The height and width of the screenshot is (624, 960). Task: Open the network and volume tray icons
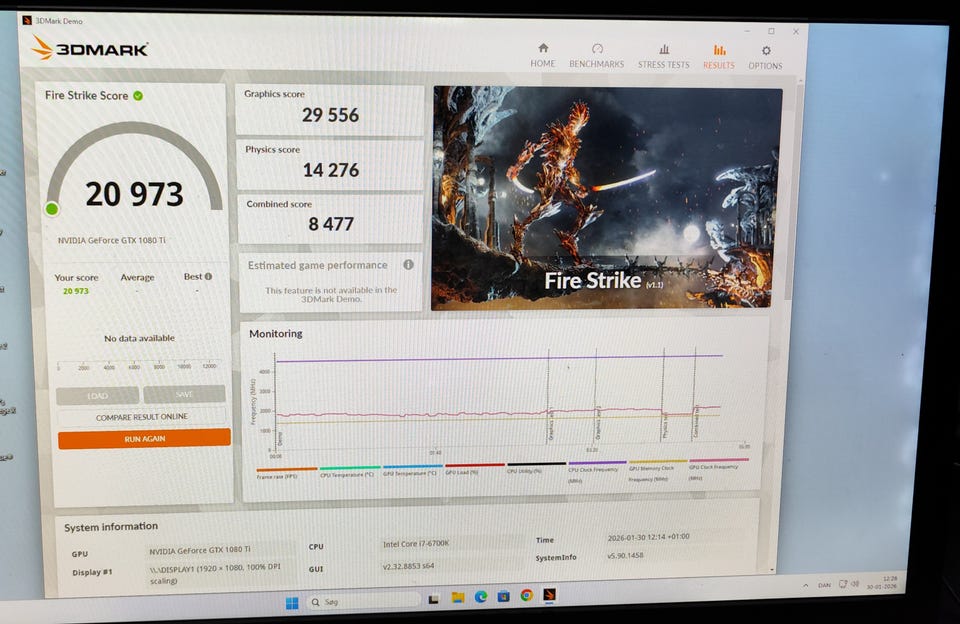tap(849, 584)
